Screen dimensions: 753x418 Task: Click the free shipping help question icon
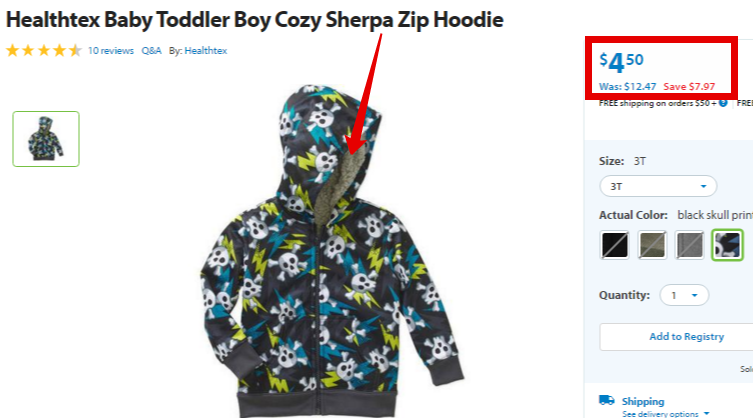[x=723, y=103]
